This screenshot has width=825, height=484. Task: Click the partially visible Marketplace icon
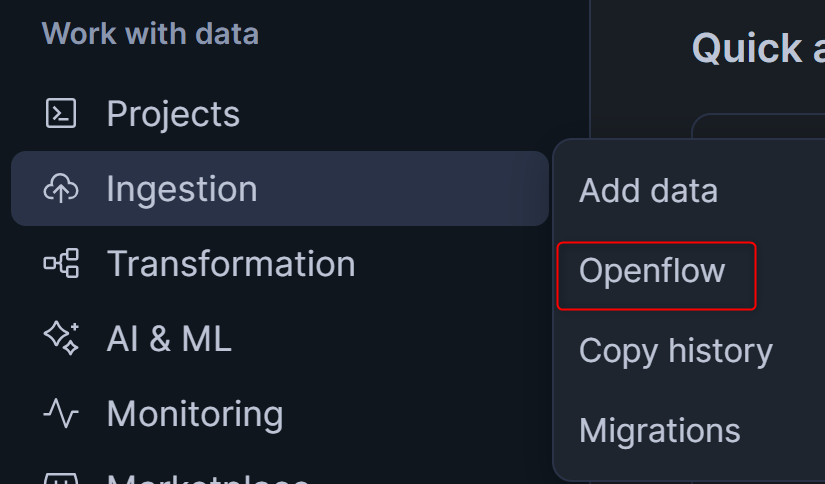click(x=61, y=479)
